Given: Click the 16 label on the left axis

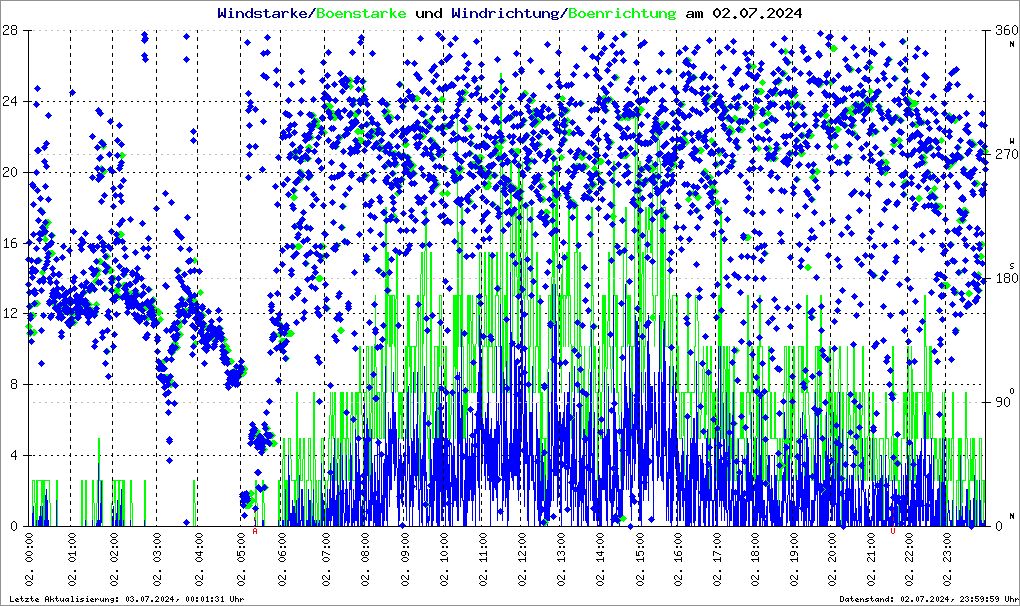Looking at the screenshot, I should tap(9, 243).
